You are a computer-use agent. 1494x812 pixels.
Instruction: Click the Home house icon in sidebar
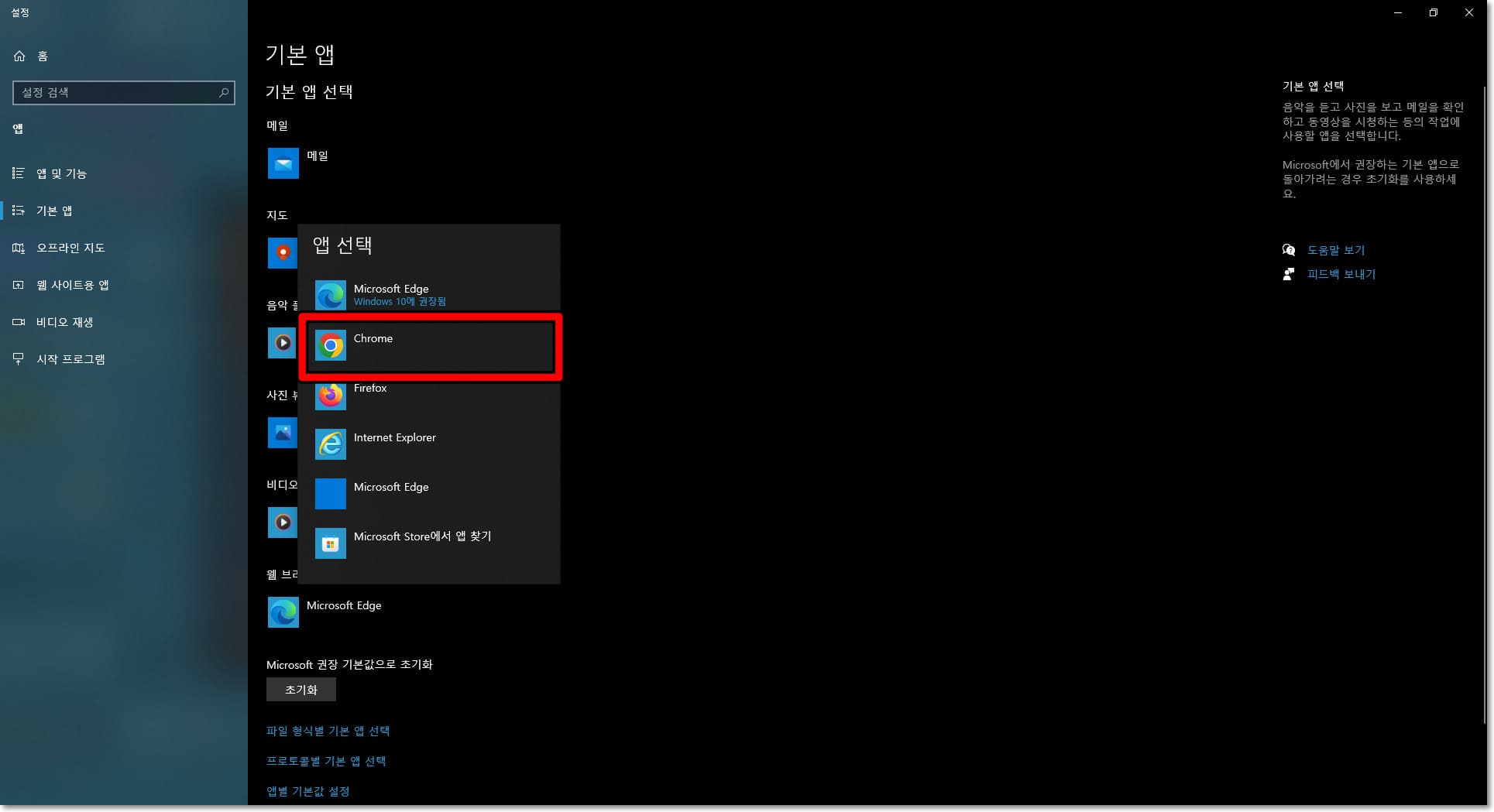click(19, 56)
